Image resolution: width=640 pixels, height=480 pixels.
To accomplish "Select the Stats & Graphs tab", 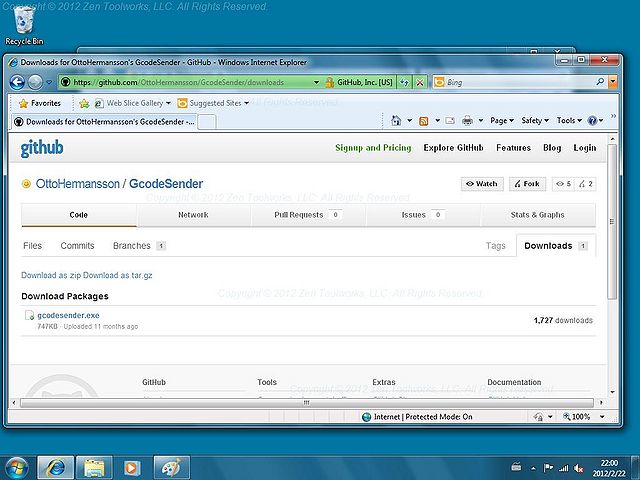I will pyautogui.click(x=538, y=215).
